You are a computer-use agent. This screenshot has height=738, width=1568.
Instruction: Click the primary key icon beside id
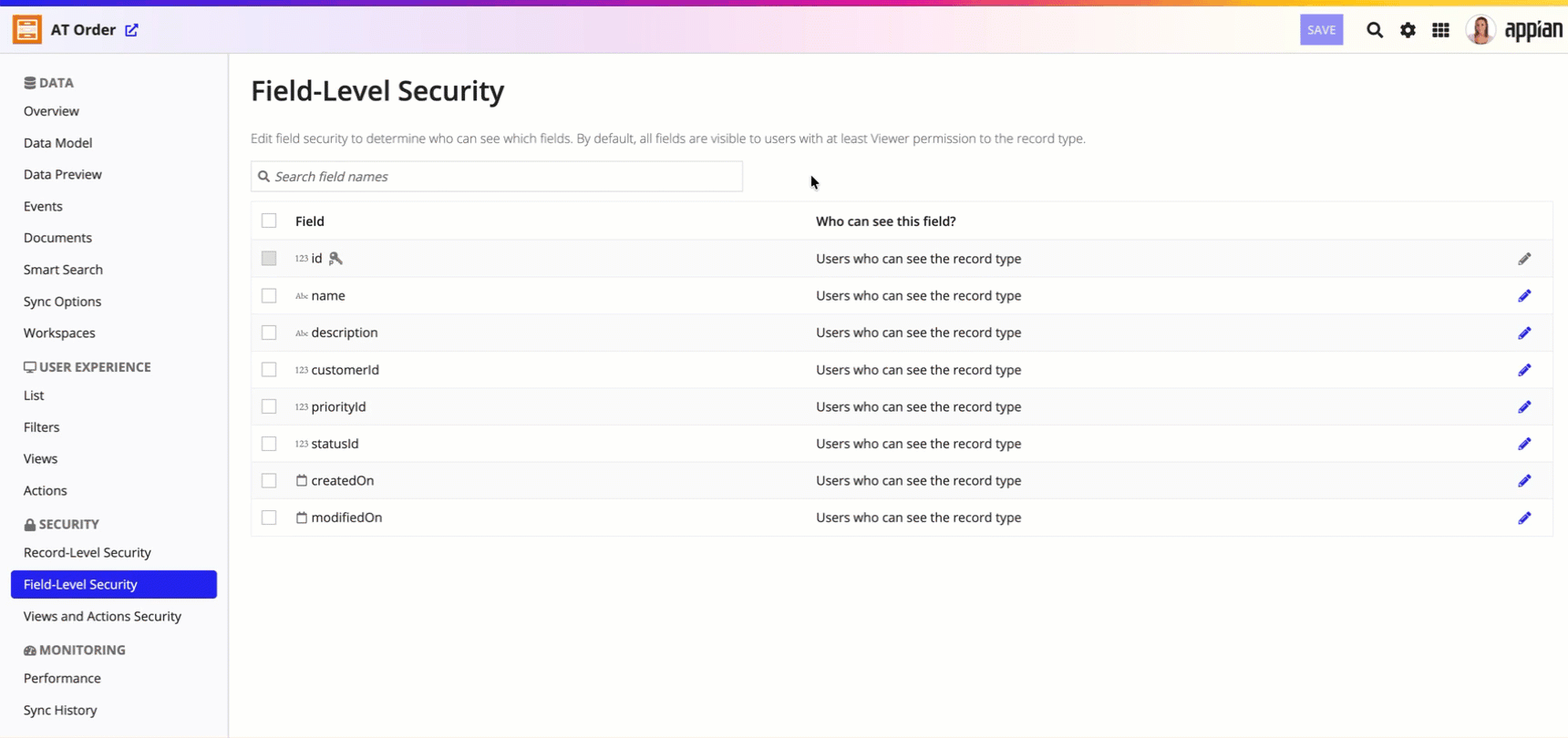335,259
